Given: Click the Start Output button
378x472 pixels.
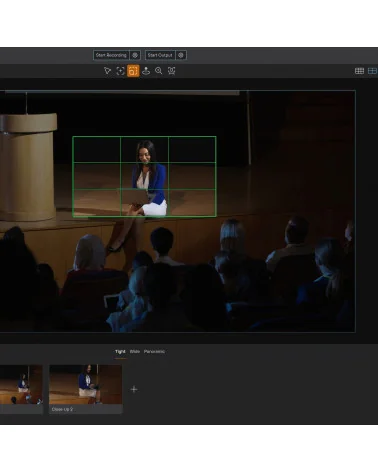Looking at the screenshot, I should click(x=160, y=55).
